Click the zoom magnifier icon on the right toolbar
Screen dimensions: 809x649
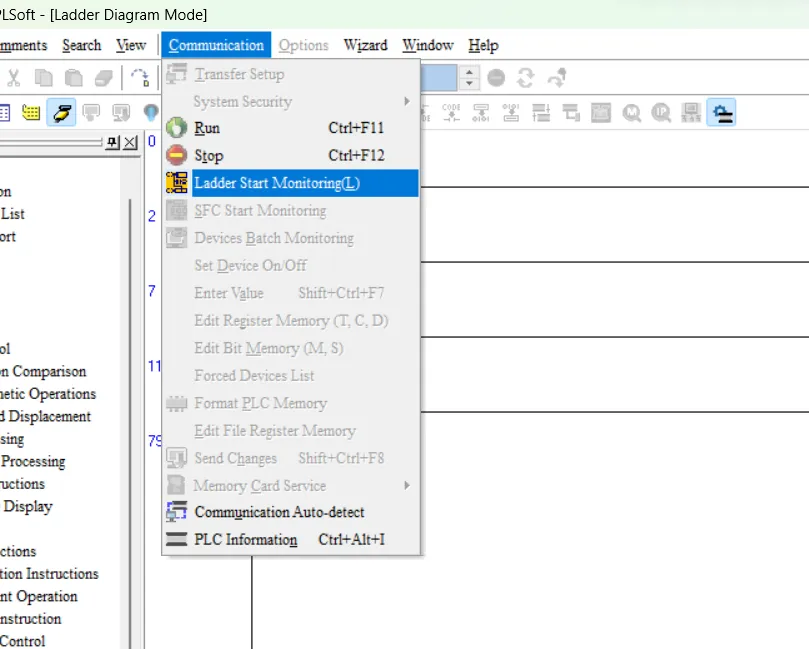click(631, 113)
